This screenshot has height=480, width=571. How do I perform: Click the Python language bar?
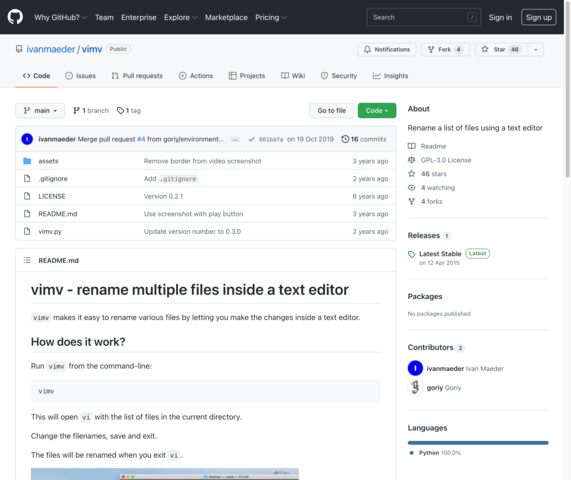tap(478, 443)
